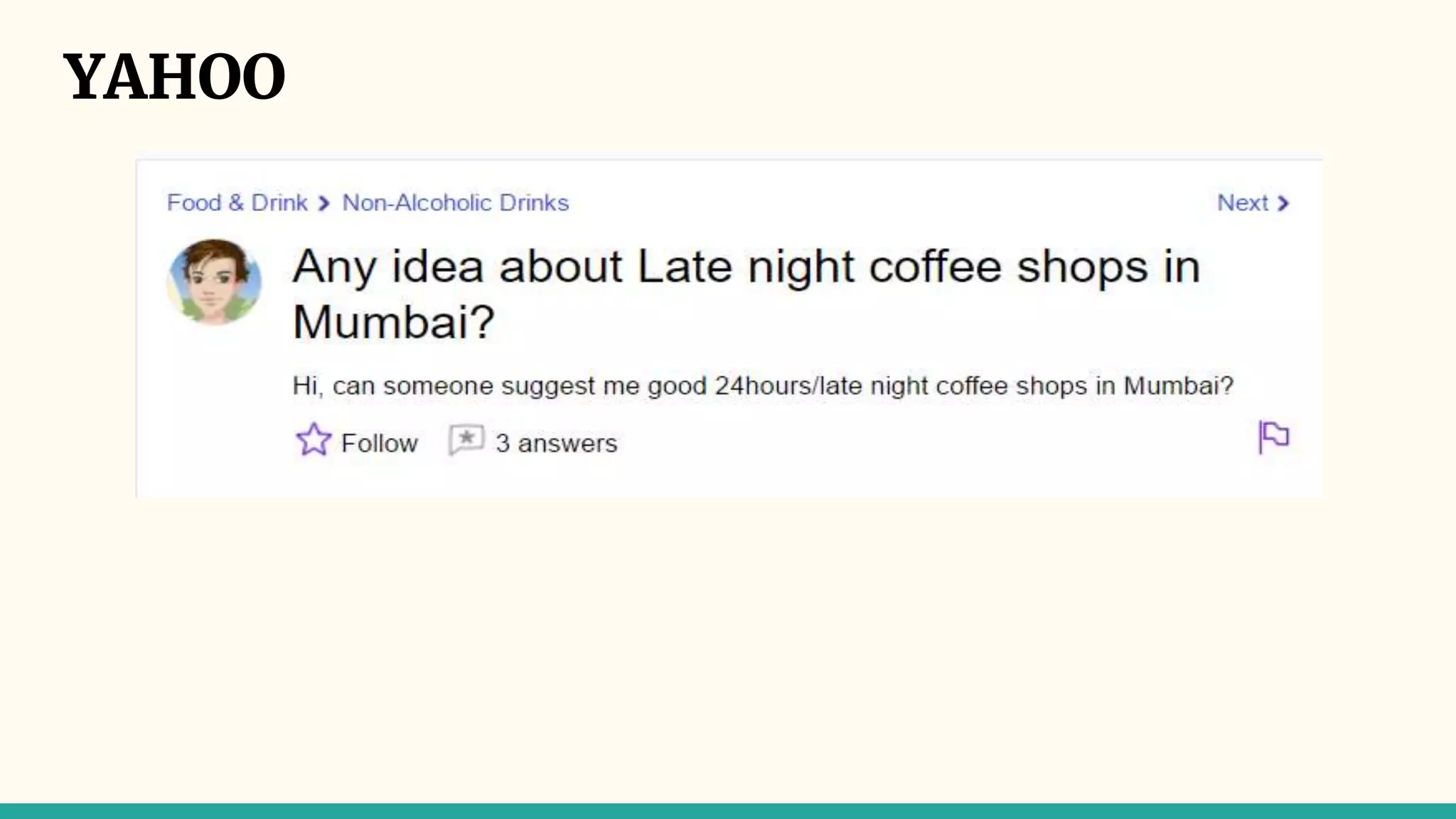
Task: Click 'shops in Mumbai?' ending the description
Action: point(1123,386)
